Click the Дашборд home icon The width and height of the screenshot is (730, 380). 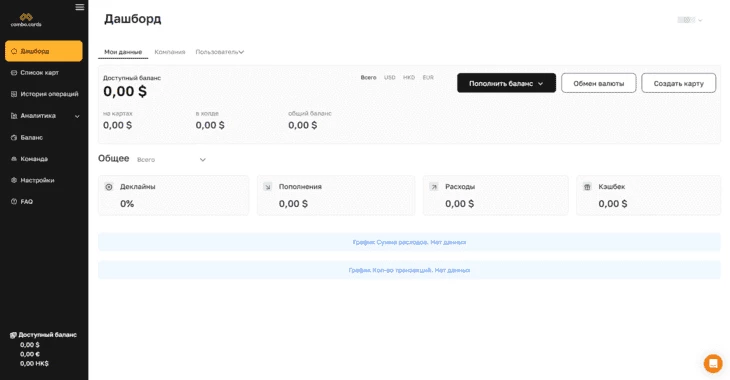(14, 51)
